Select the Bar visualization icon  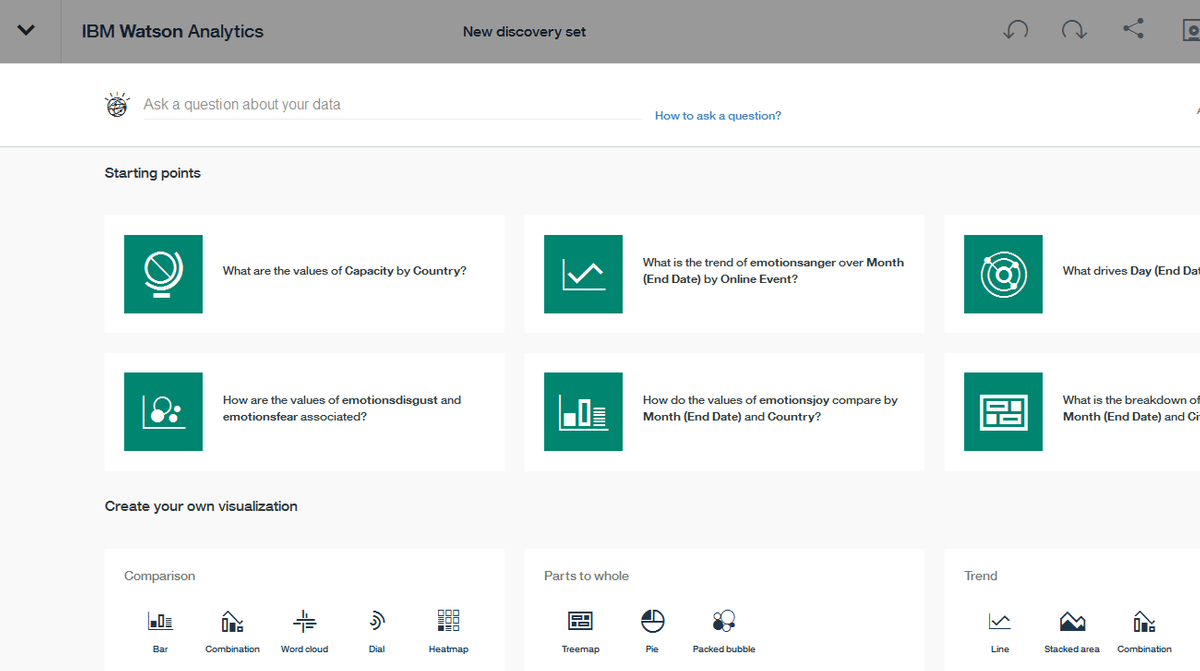(x=160, y=621)
